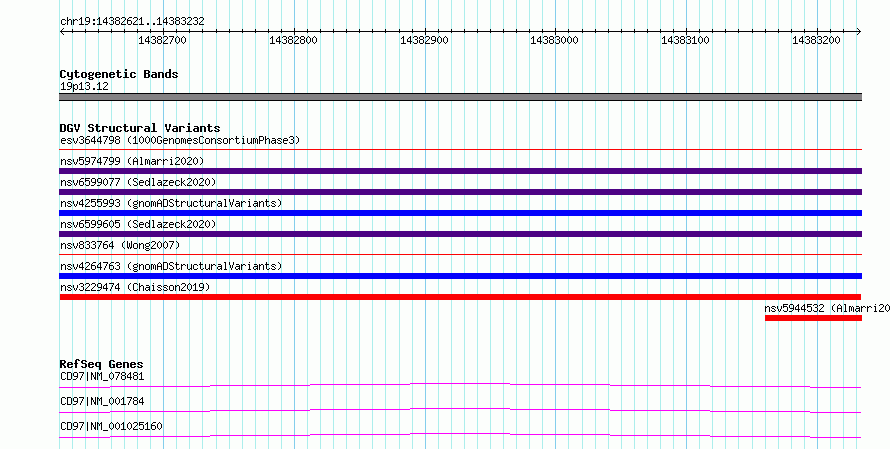890x449 pixels.
Task: Click the blue bar under nsv4264763
Action: tap(460, 276)
